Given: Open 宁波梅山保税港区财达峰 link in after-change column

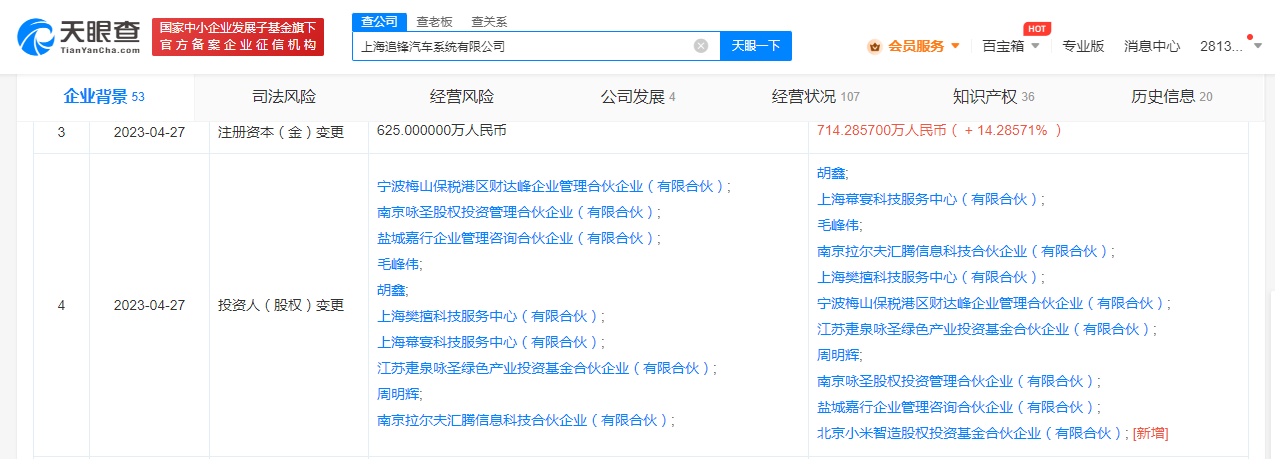Looking at the screenshot, I should pyautogui.click(x=991, y=303).
